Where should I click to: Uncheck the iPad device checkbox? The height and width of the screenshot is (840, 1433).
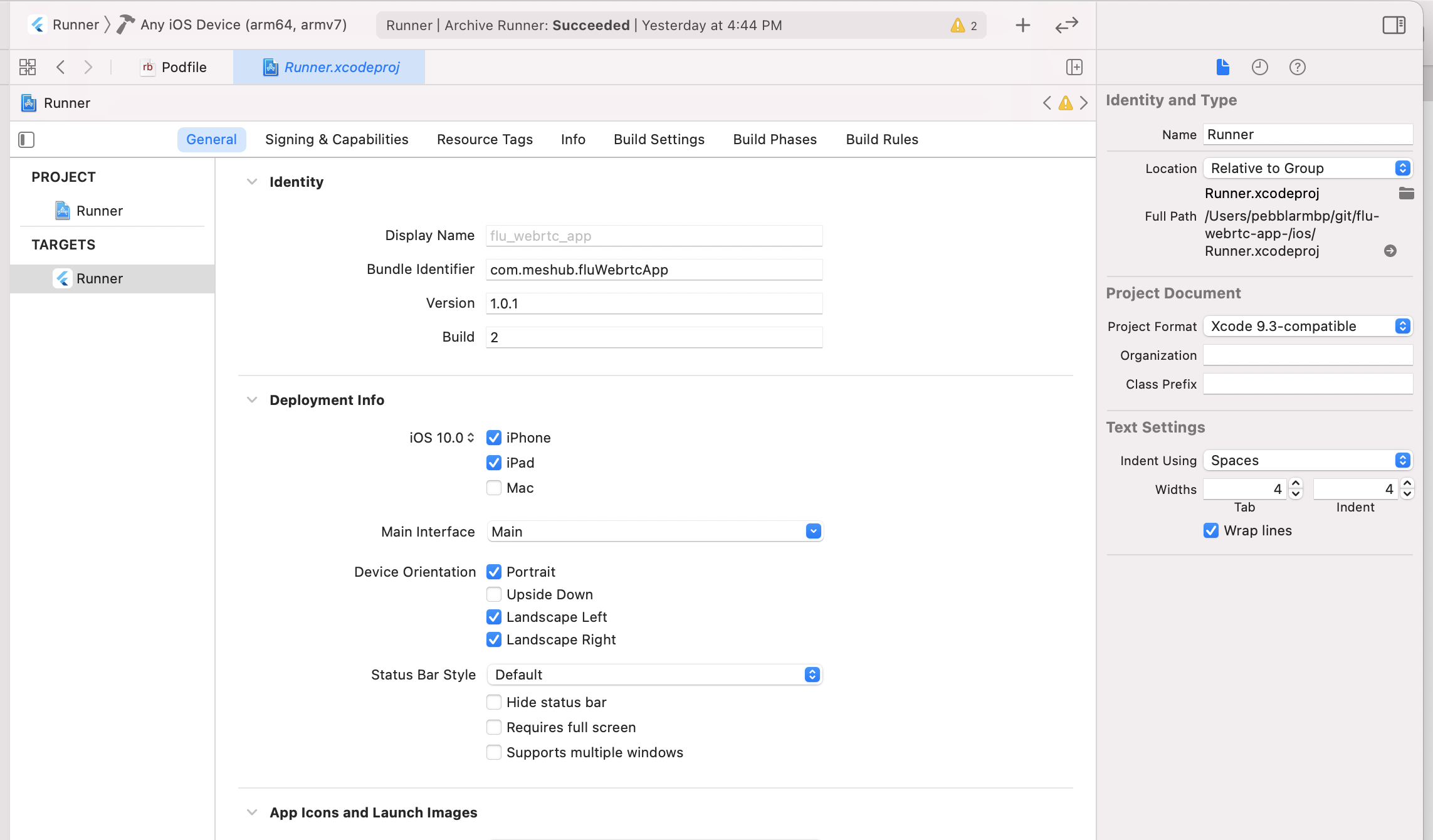[494, 463]
